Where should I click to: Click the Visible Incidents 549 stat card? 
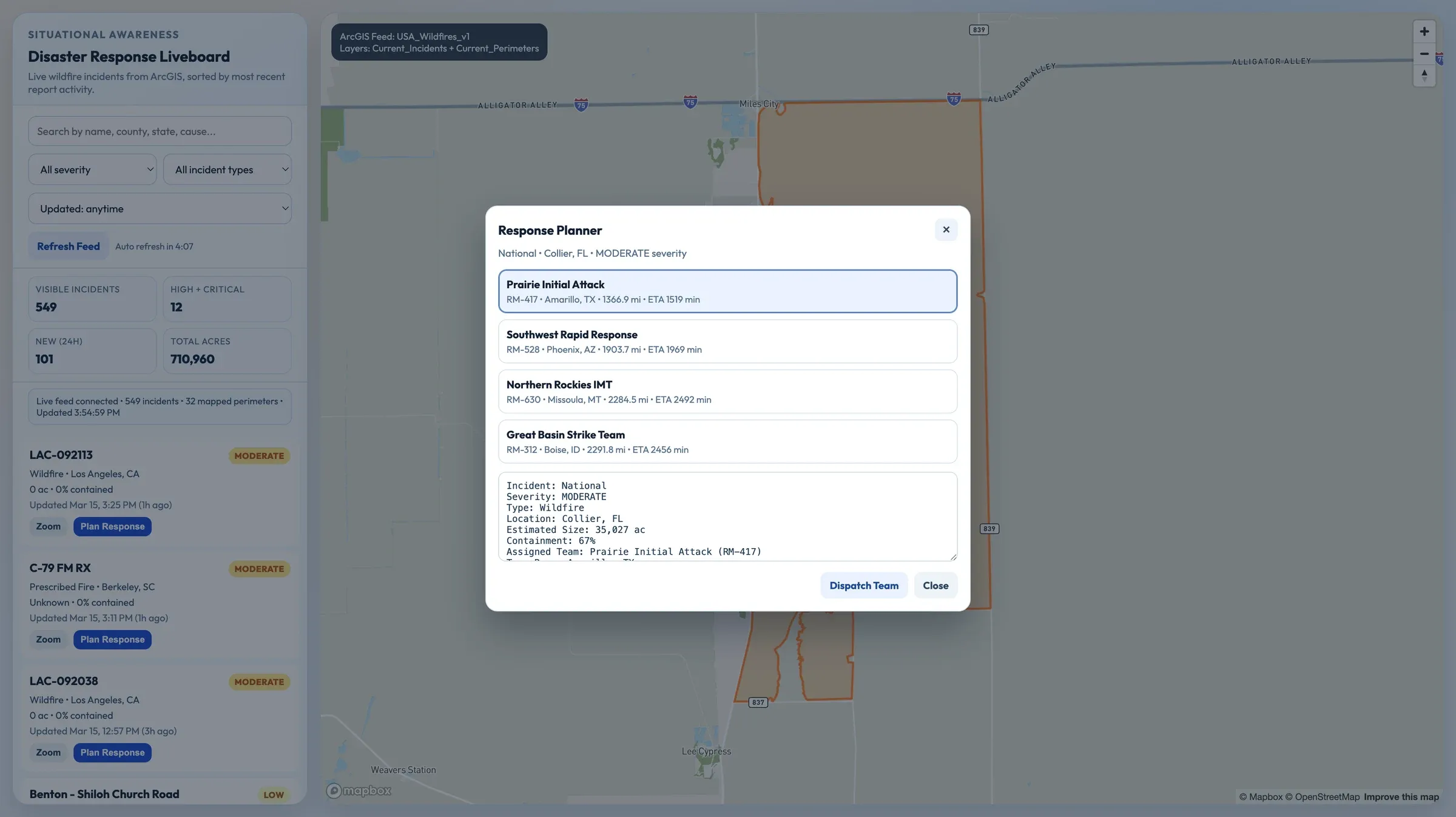92,299
